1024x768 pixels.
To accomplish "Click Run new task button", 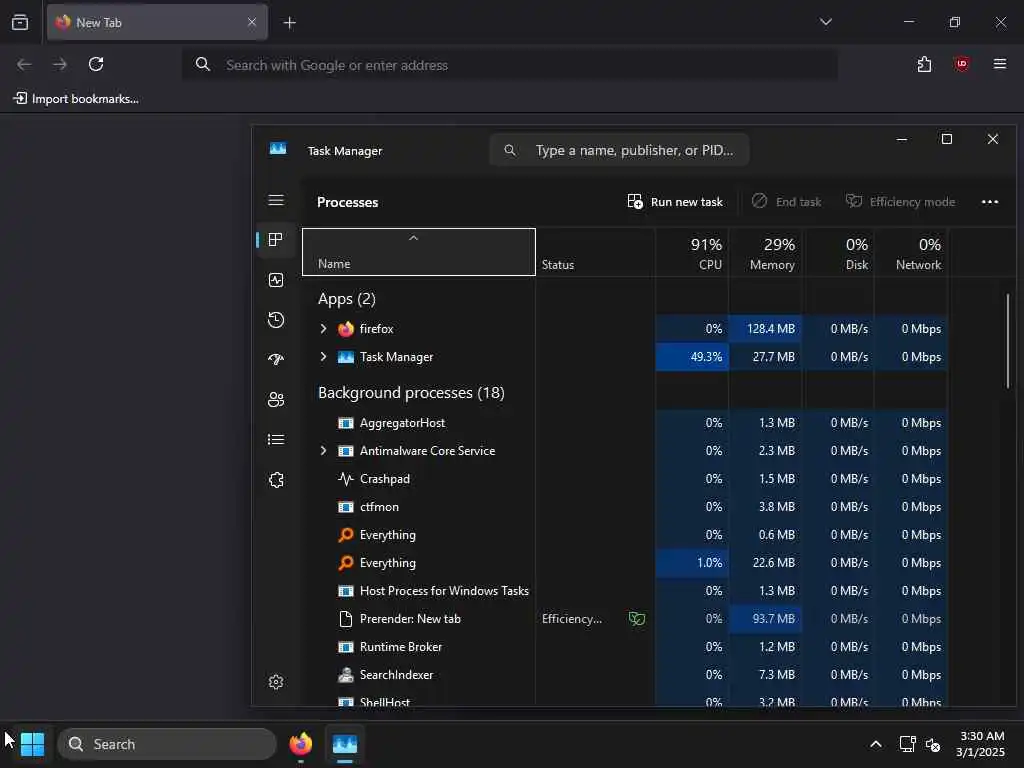I will 675,202.
